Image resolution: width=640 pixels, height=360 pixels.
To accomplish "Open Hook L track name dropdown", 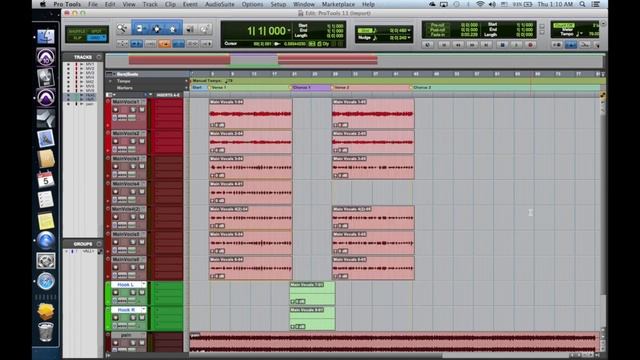I will pyautogui.click(x=143, y=284).
